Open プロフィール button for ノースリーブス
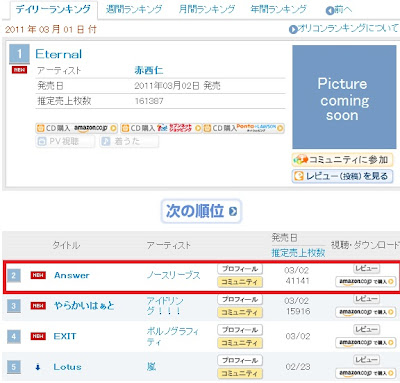Image resolution: width=400 pixels, height=383 pixels. [240, 269]
